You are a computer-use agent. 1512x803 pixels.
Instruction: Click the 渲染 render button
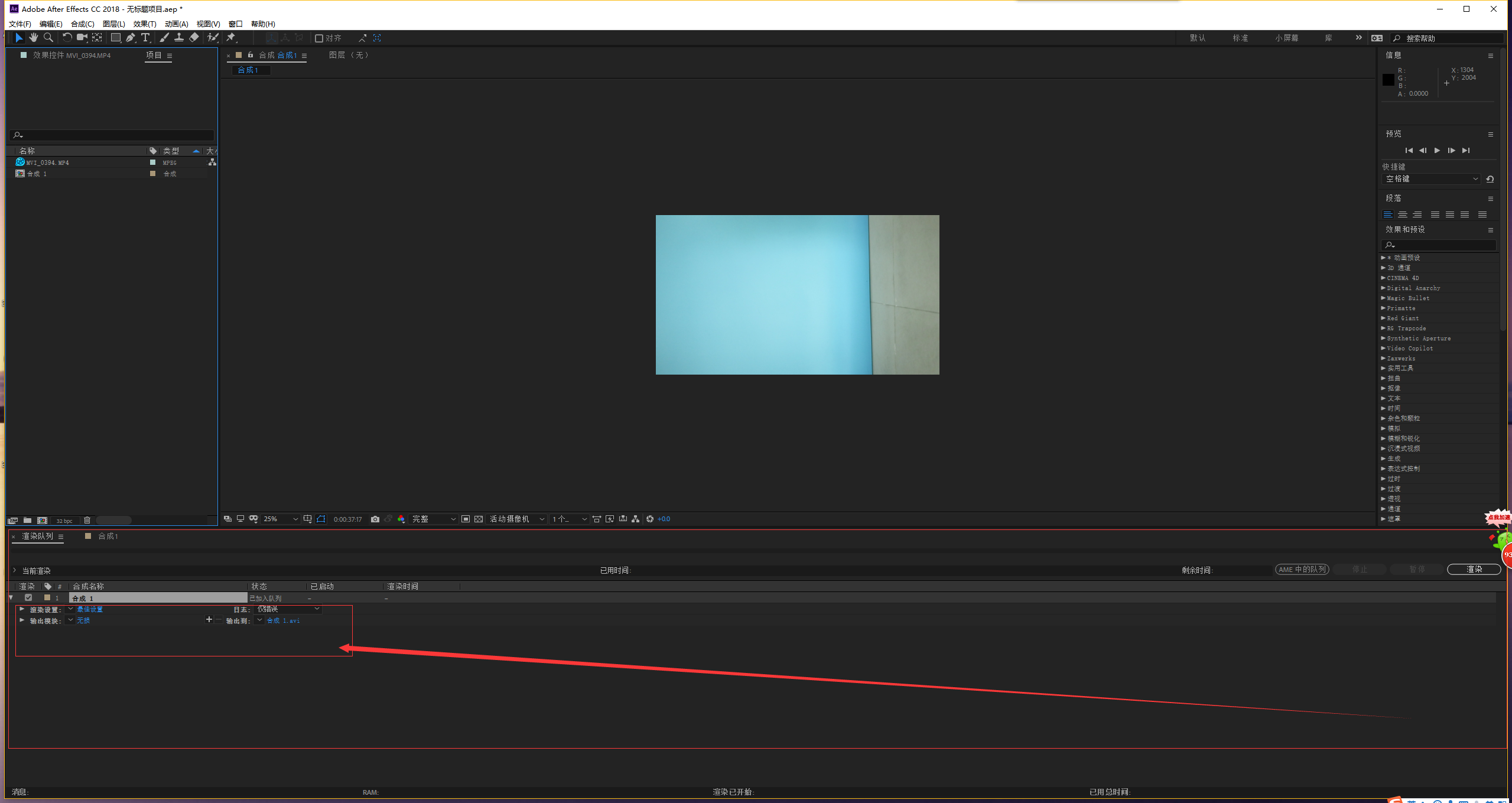point(1473,569)
